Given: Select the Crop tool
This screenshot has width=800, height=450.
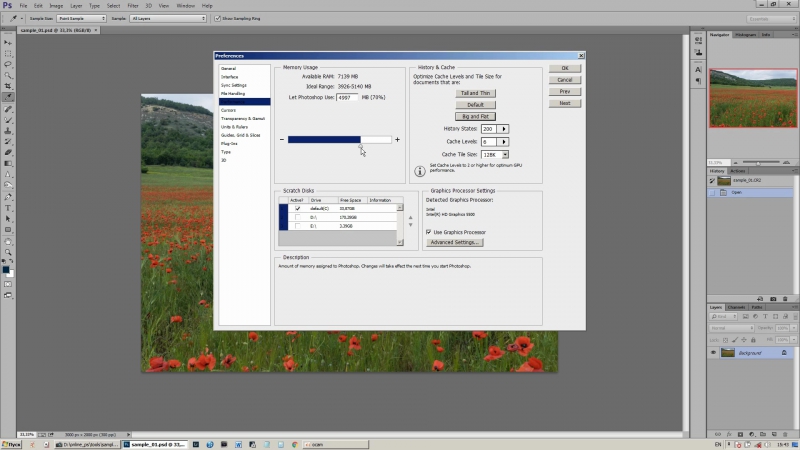Looking at the screenshot, I should pos(8,86).
